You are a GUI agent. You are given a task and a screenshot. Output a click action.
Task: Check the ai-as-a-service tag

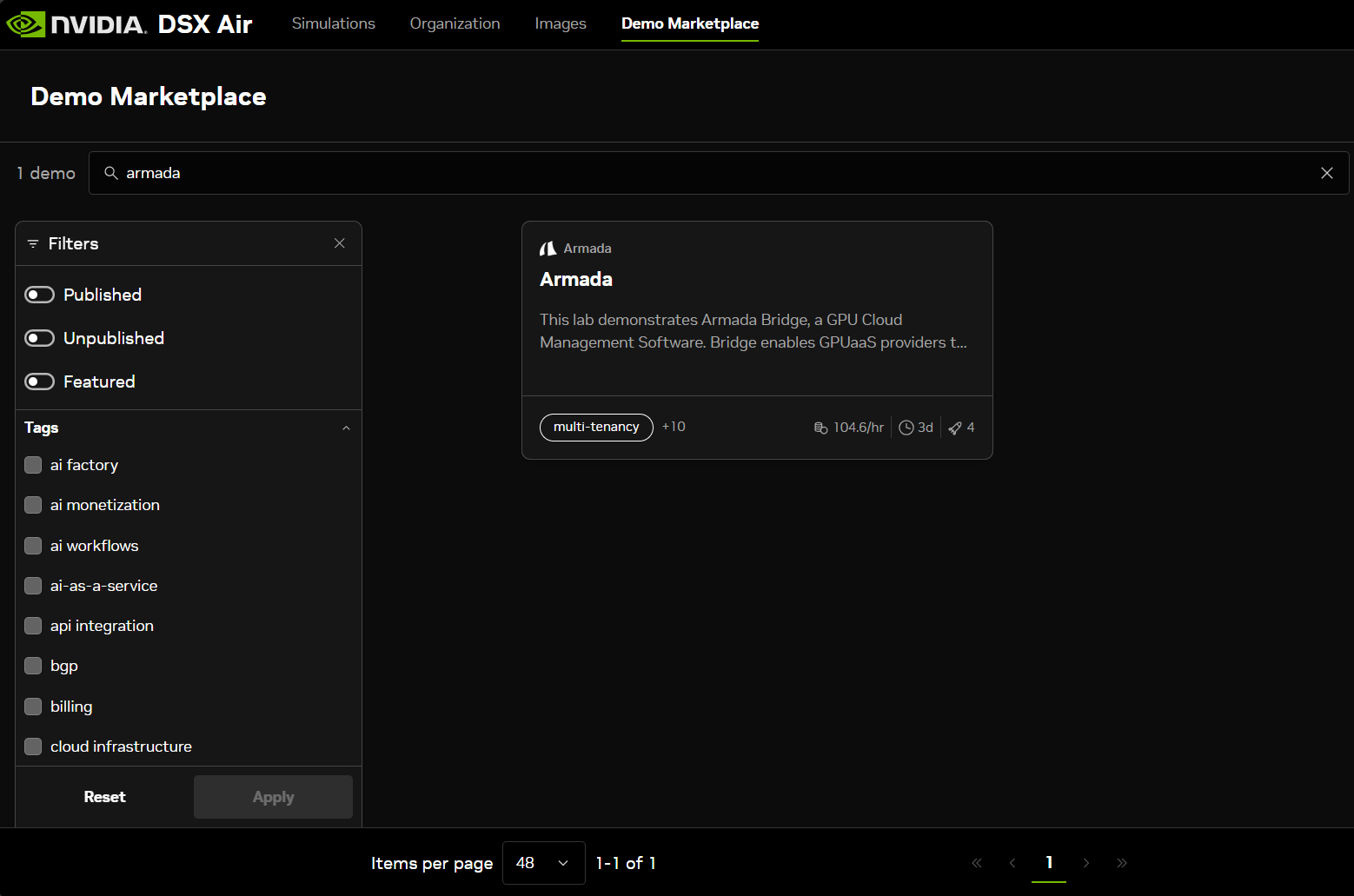33,586
